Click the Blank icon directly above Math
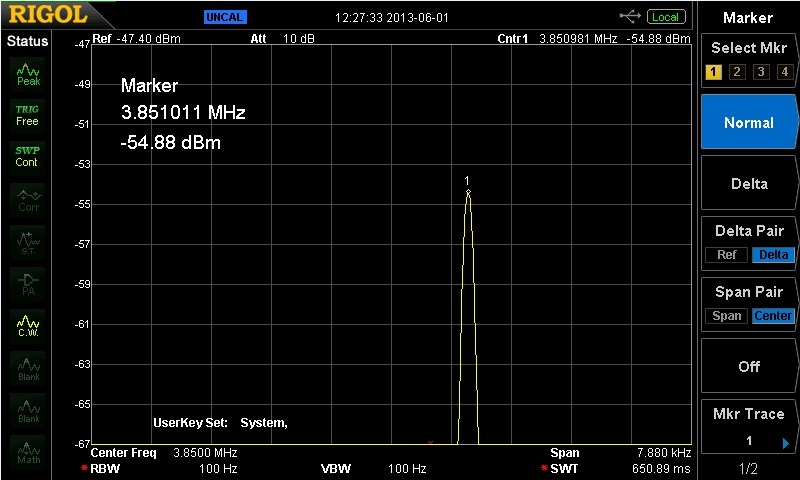This screenshot has width=800, height=480. point(28,410)
